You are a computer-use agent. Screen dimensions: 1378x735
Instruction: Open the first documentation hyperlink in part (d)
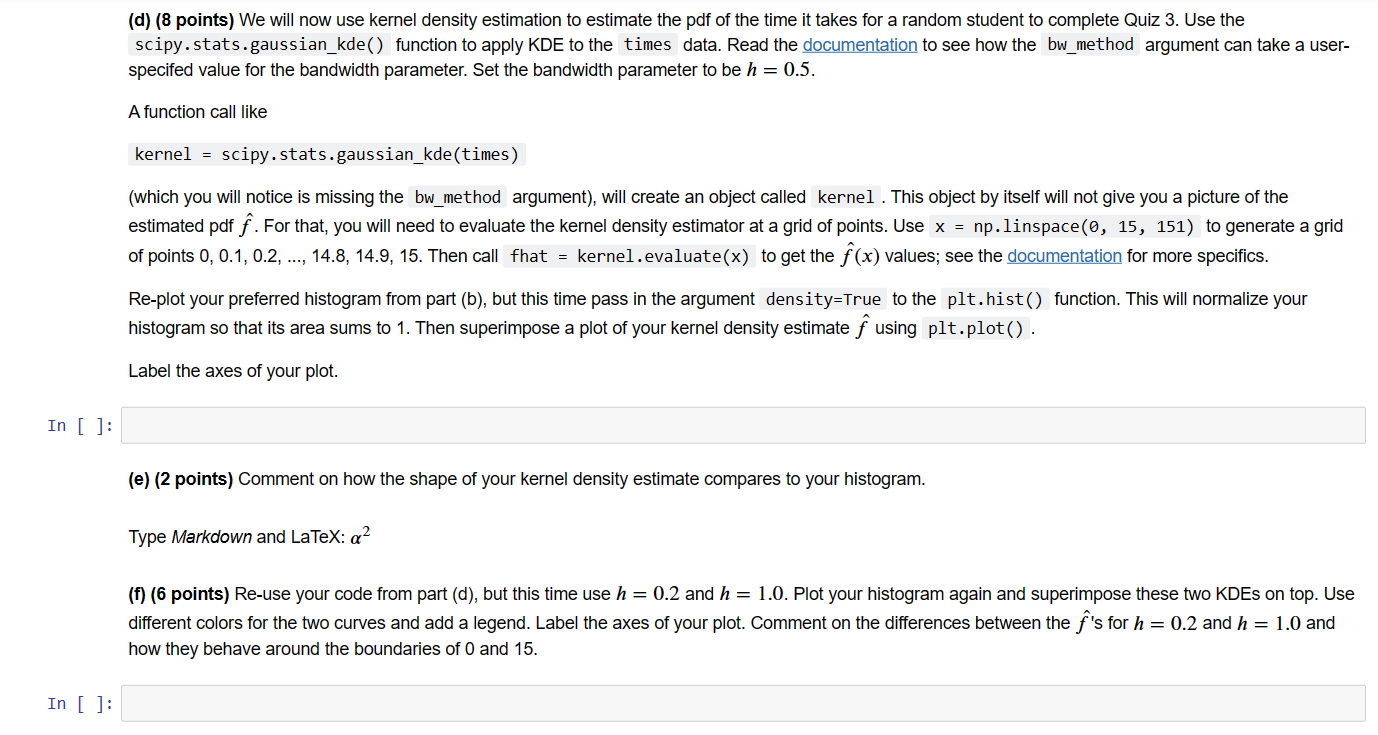pyautogui.click(x=859, y=45)
